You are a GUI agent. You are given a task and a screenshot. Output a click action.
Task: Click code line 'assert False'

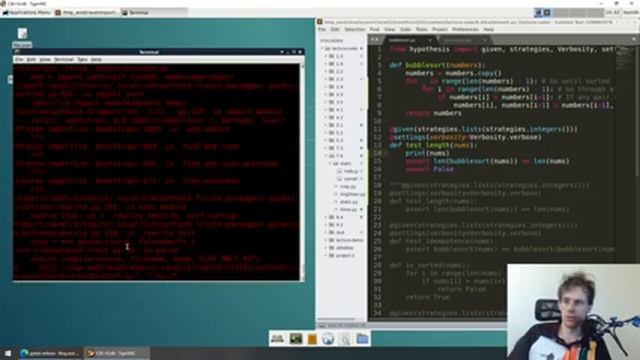click(x=429, y=169)
